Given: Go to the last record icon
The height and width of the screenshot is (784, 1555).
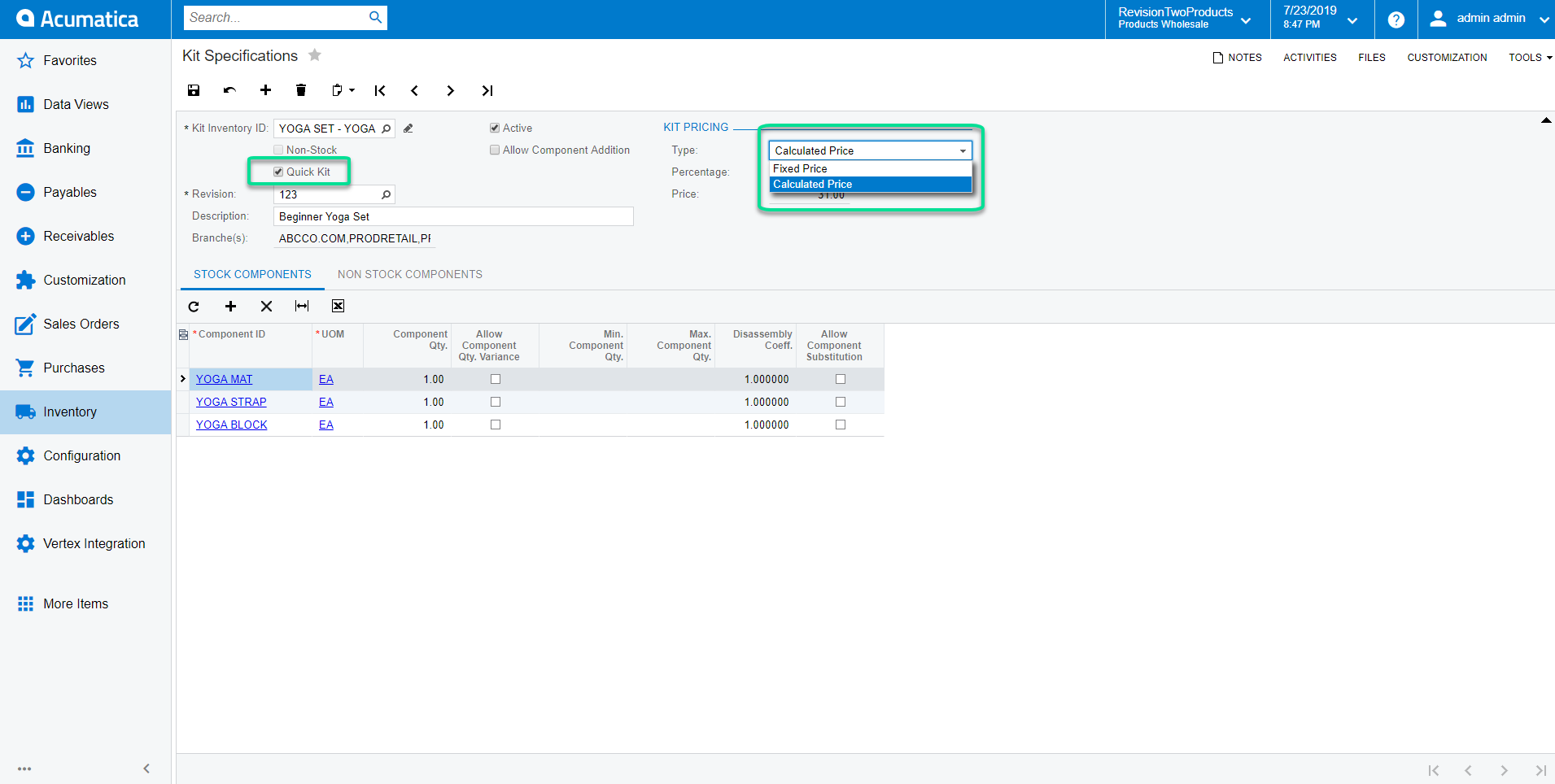Looking at the screenshot, I should 487,90.
